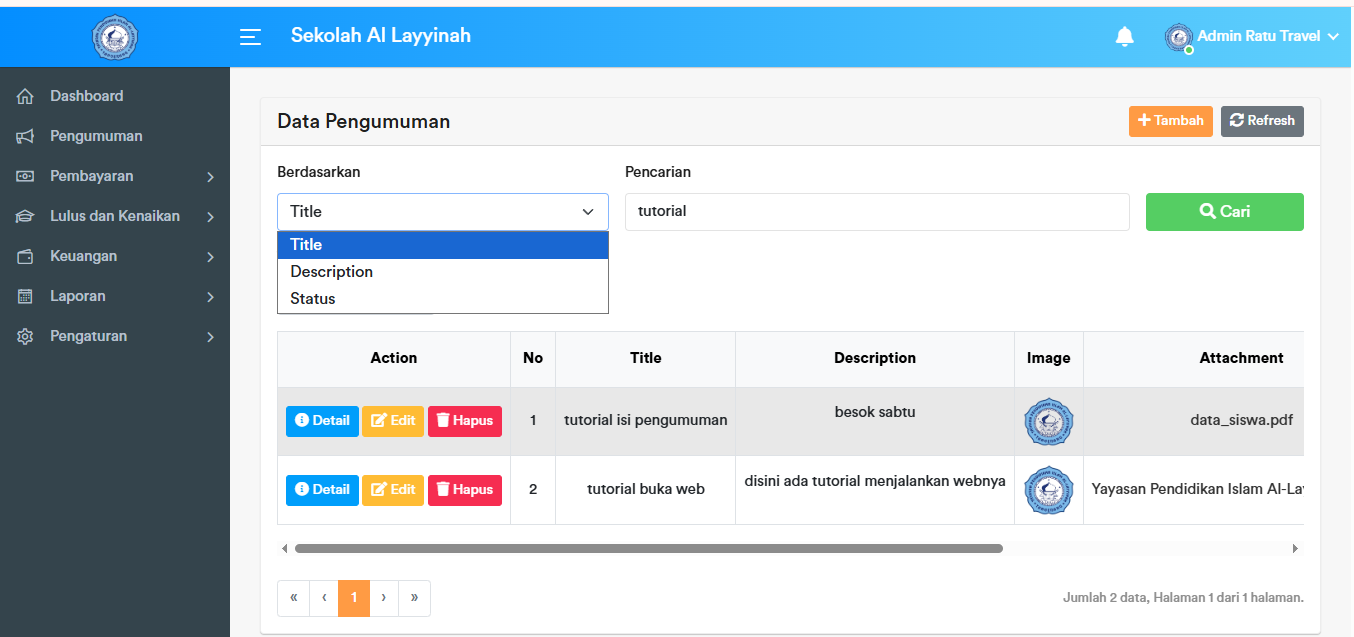This screenshot has height=637, width=1354.
Task: Toggle the hamburger sidebar menu icon
Action: pos(250,37)
